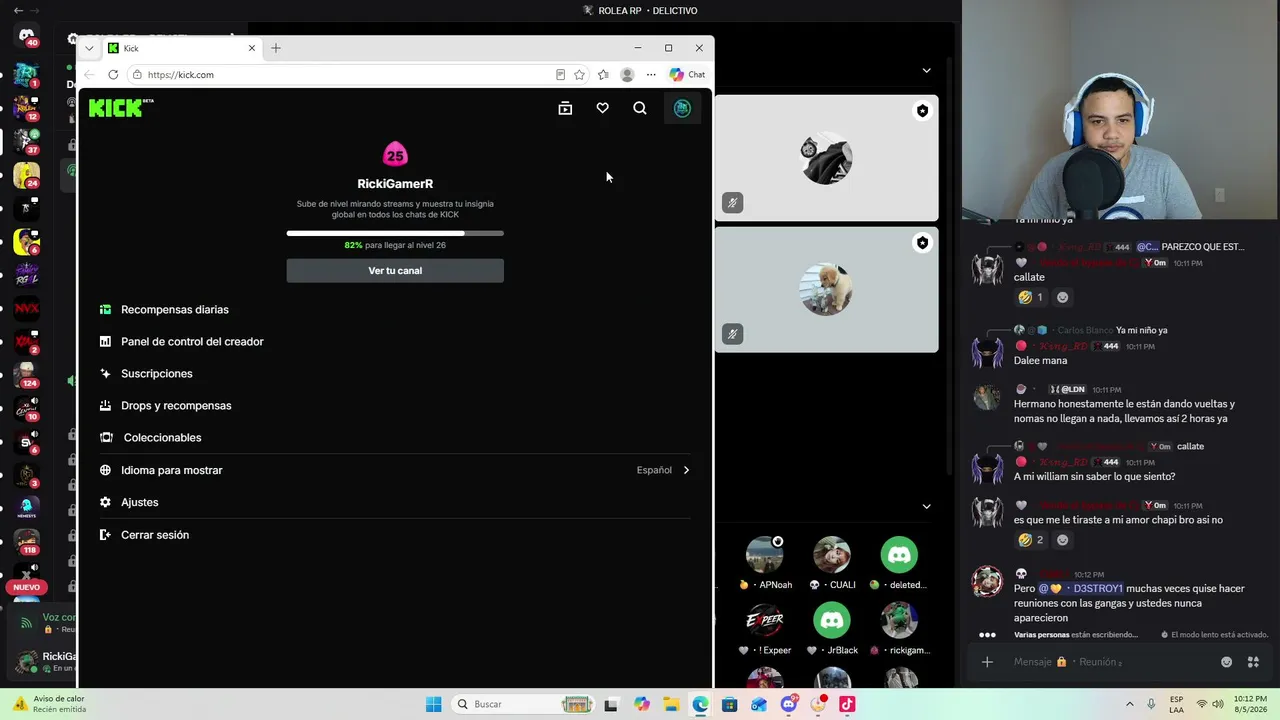Click the Panel de control chart icon

pyautogui.click(x=105, y=342)
